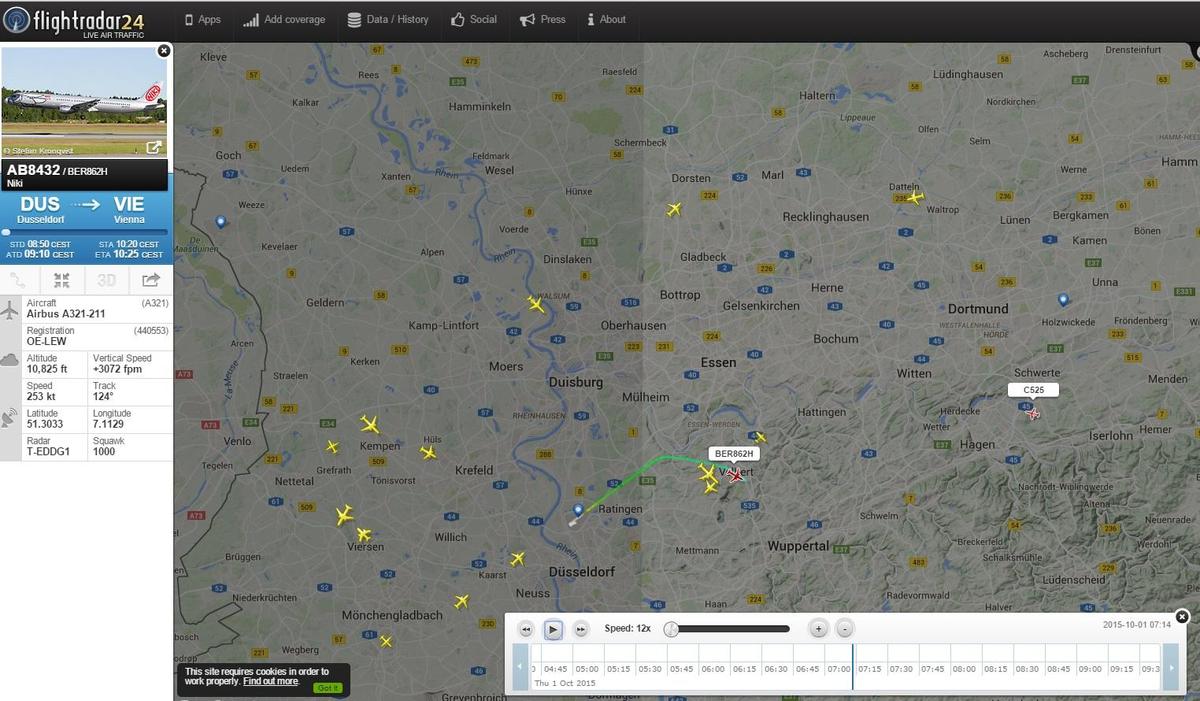1200x701 pixels.
Task: Switch to 3D view
Action: tap(107, 280)
